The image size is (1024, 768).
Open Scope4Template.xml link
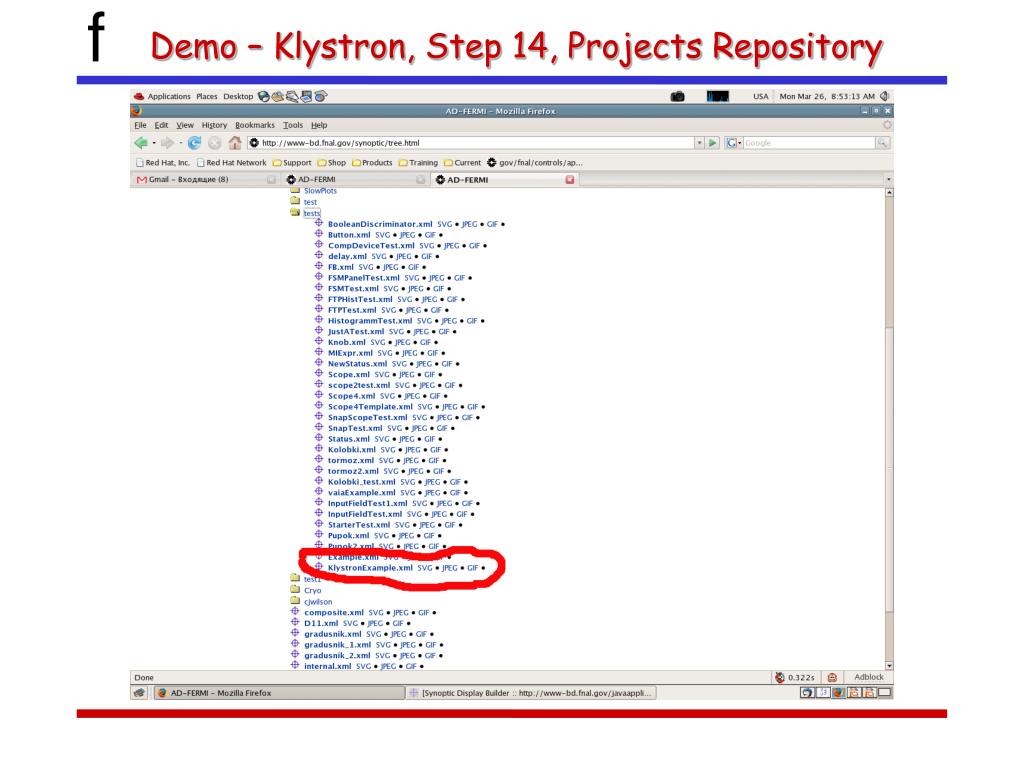[370, 406]
